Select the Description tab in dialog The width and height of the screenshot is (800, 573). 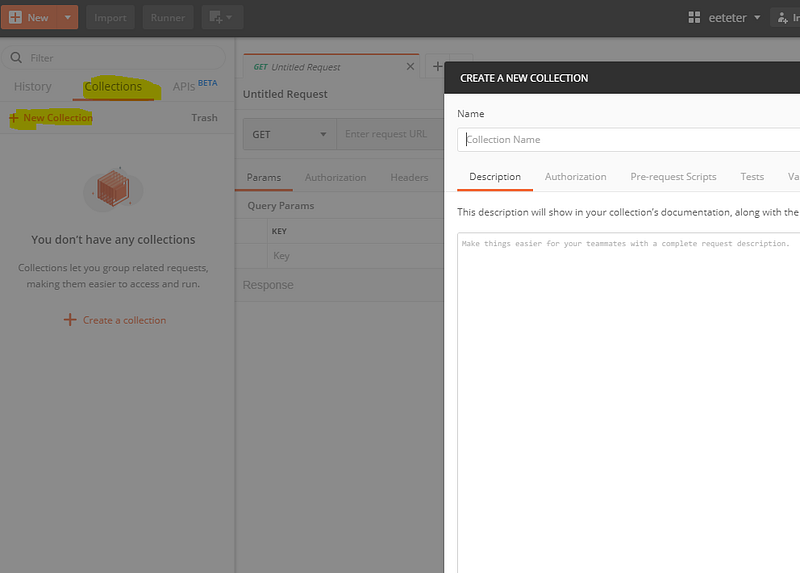[x=495, y=177]
